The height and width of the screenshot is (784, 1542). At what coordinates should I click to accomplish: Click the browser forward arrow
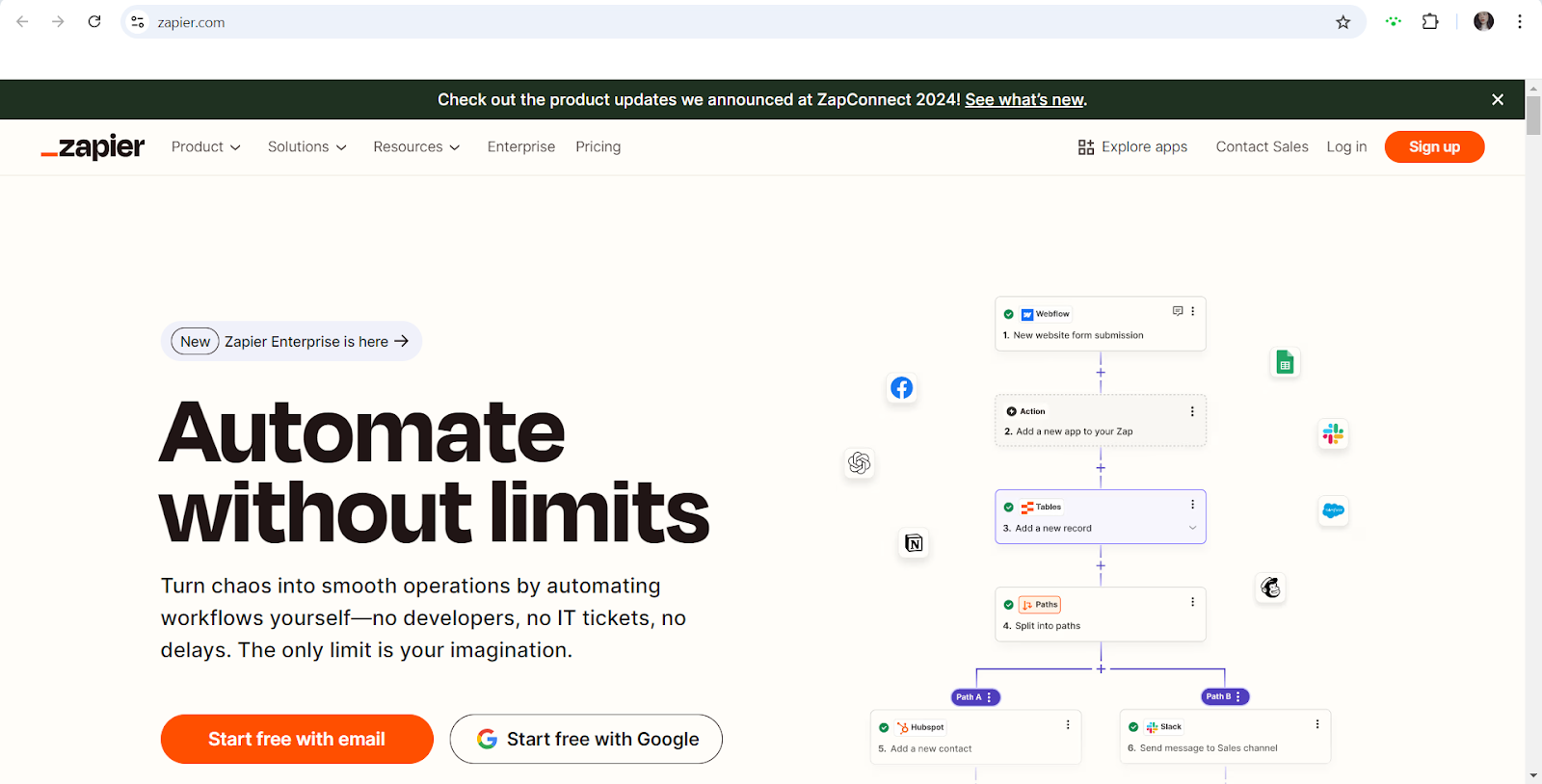click(58, 22)
